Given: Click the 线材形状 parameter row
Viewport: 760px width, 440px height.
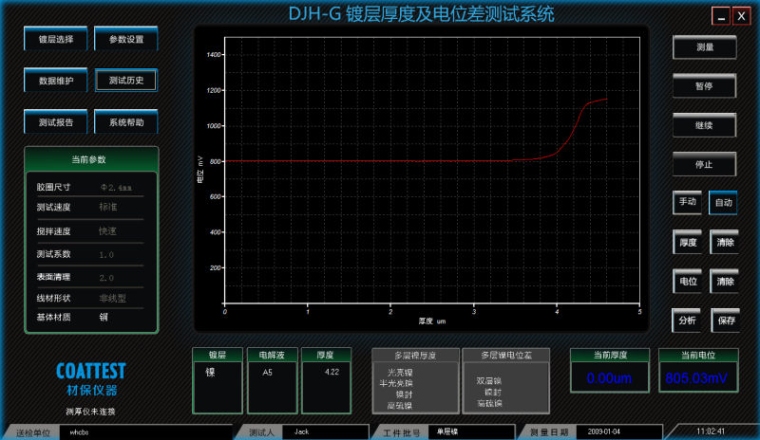Looking at the screenshot, I should coord(90,298).
